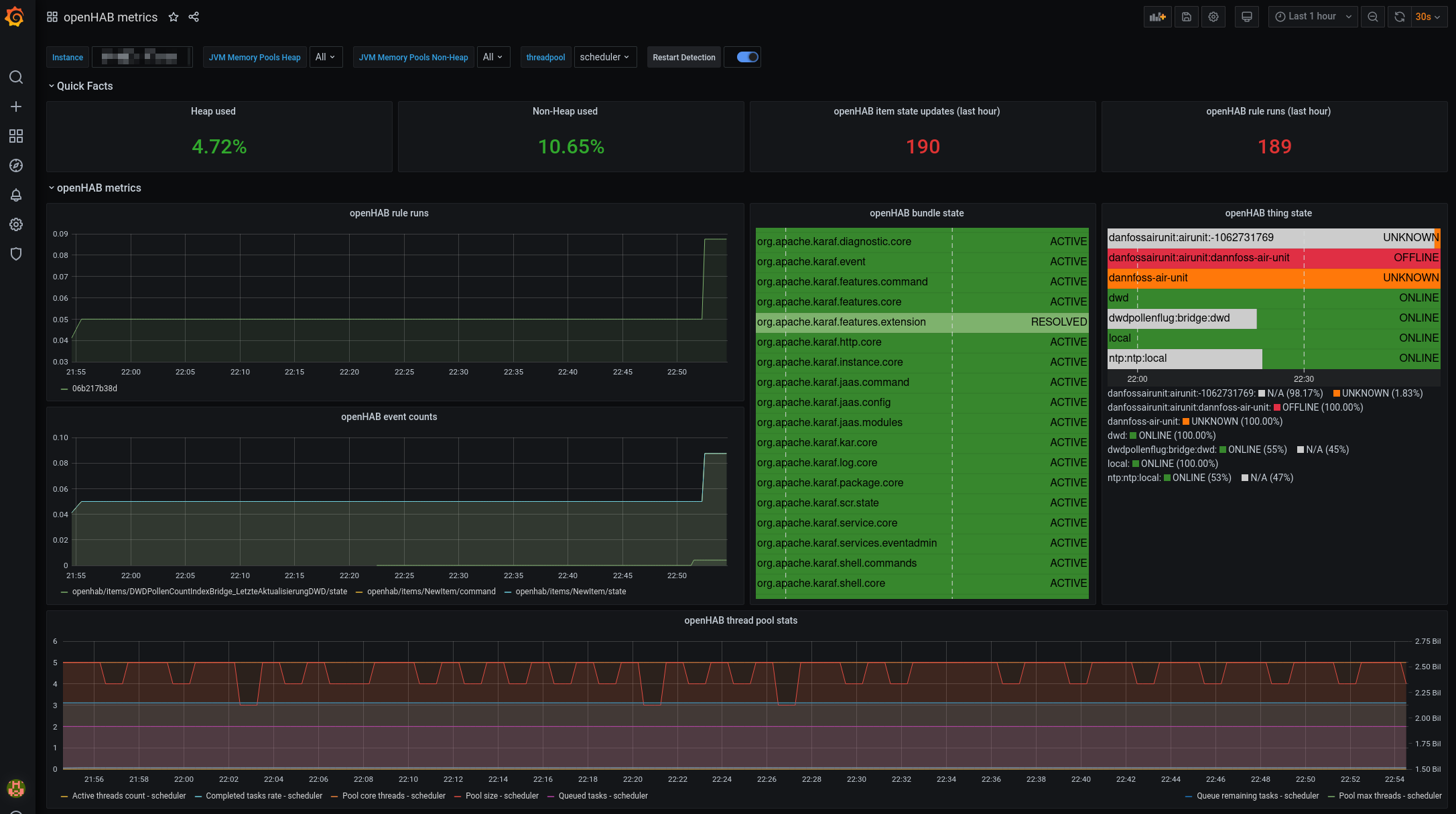Star the openHAB metrics dashboard

(x=174, y=17)
